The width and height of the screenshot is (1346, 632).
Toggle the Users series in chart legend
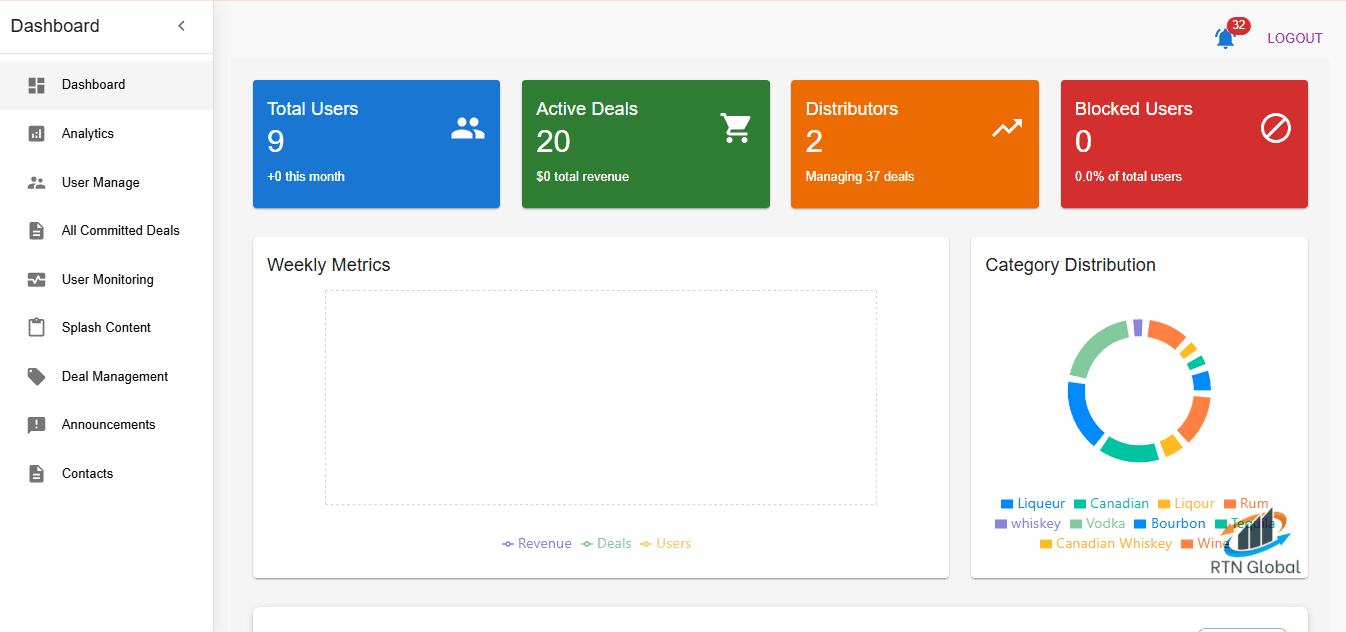coord(666,544)
